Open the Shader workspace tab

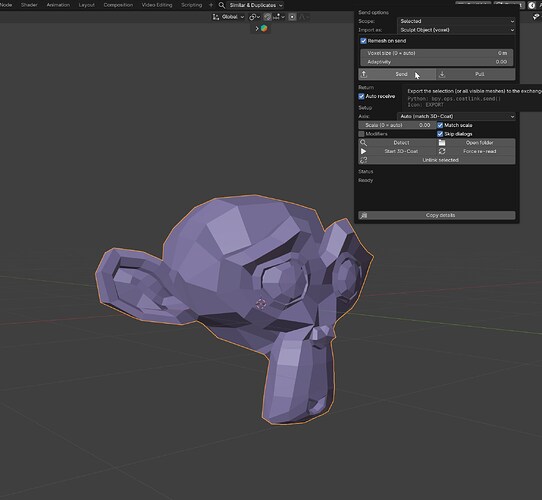pos(29,5)
